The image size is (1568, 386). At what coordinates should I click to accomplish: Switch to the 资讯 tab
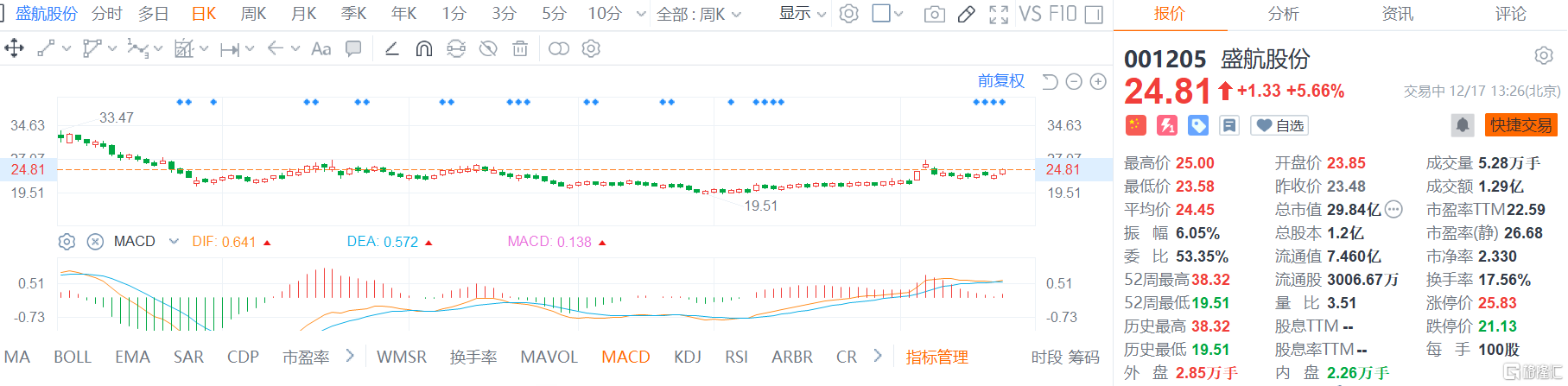(1398, 14)
